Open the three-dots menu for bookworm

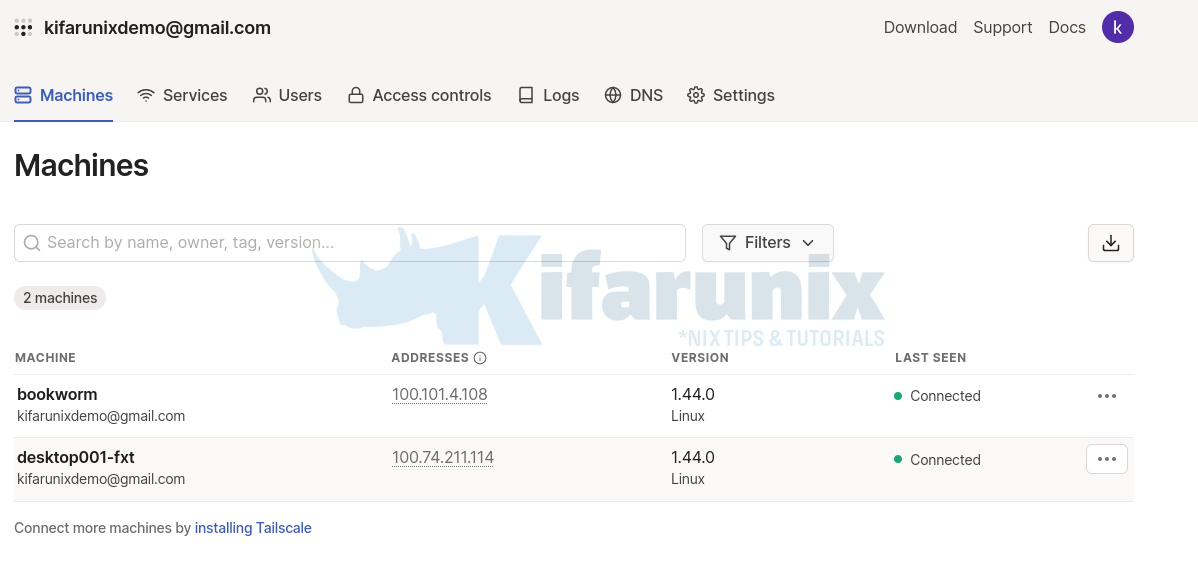tap(1106, 396)
